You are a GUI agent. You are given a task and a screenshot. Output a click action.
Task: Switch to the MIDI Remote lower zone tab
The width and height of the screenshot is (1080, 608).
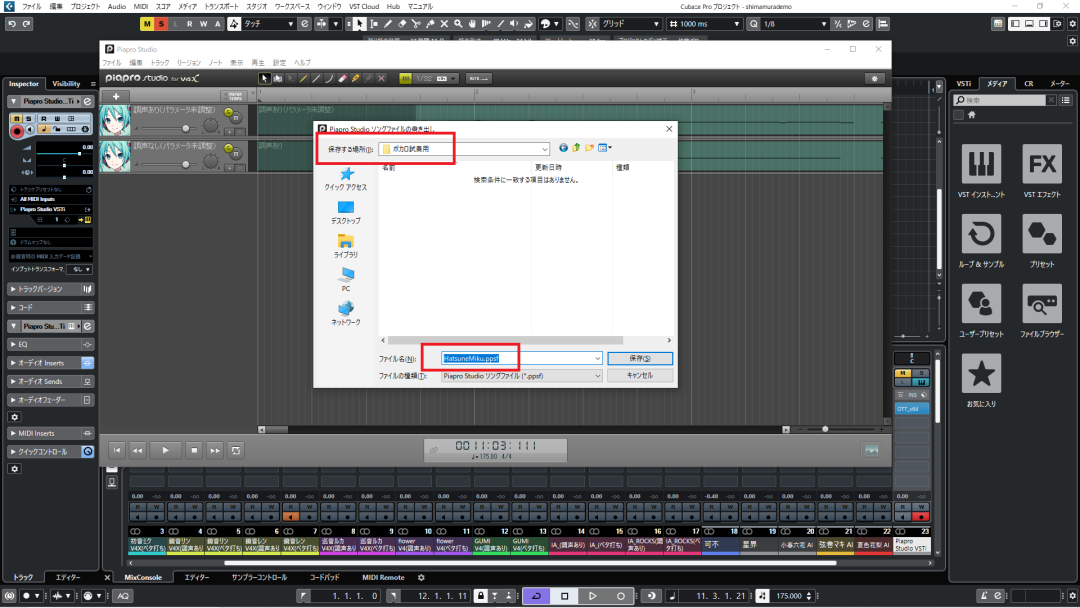pyautogui.click(x=383, y=578)
